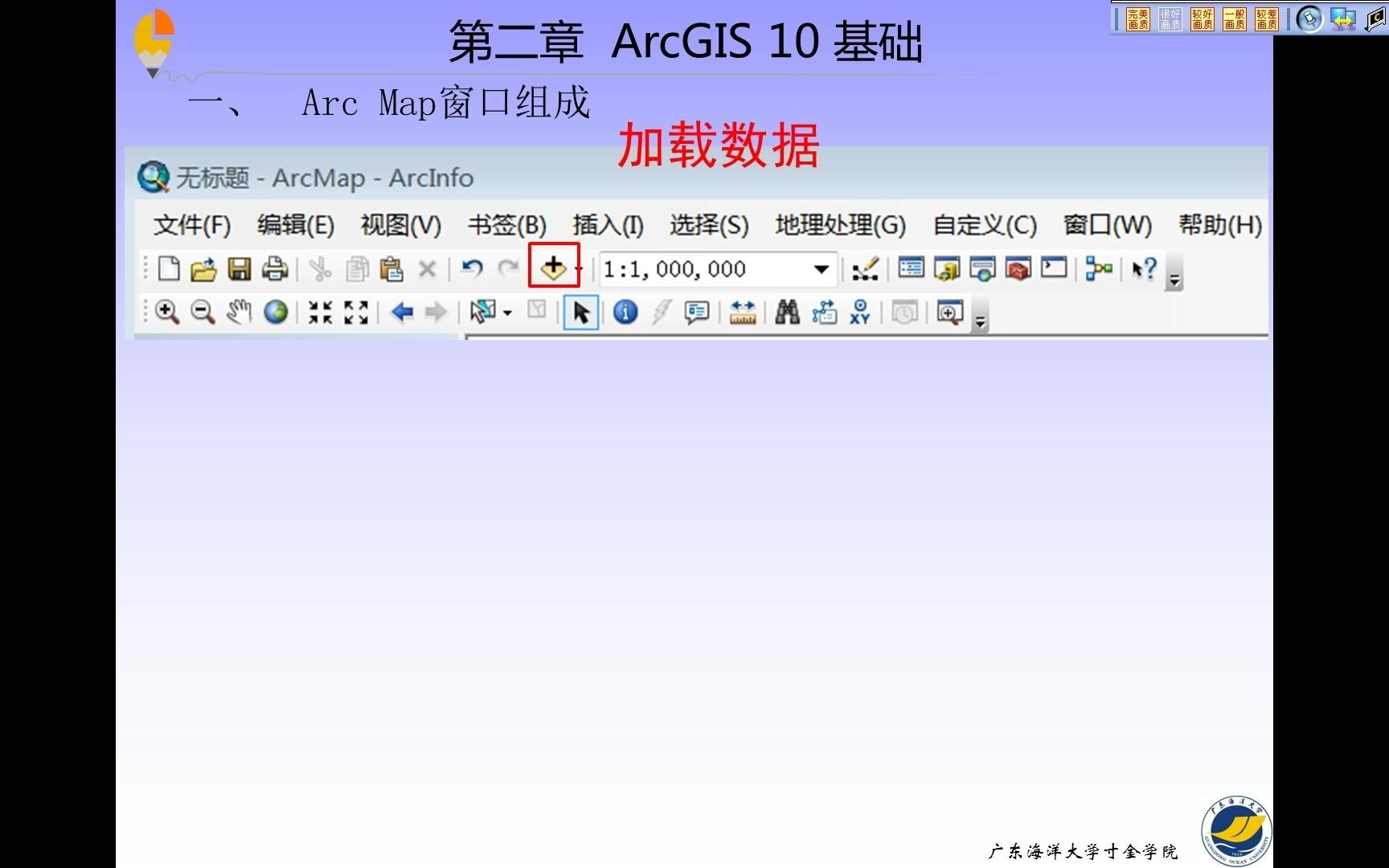
Task: Open the 地理处理(G) menu
Action: pyautogui.click(x=838, y=226)
